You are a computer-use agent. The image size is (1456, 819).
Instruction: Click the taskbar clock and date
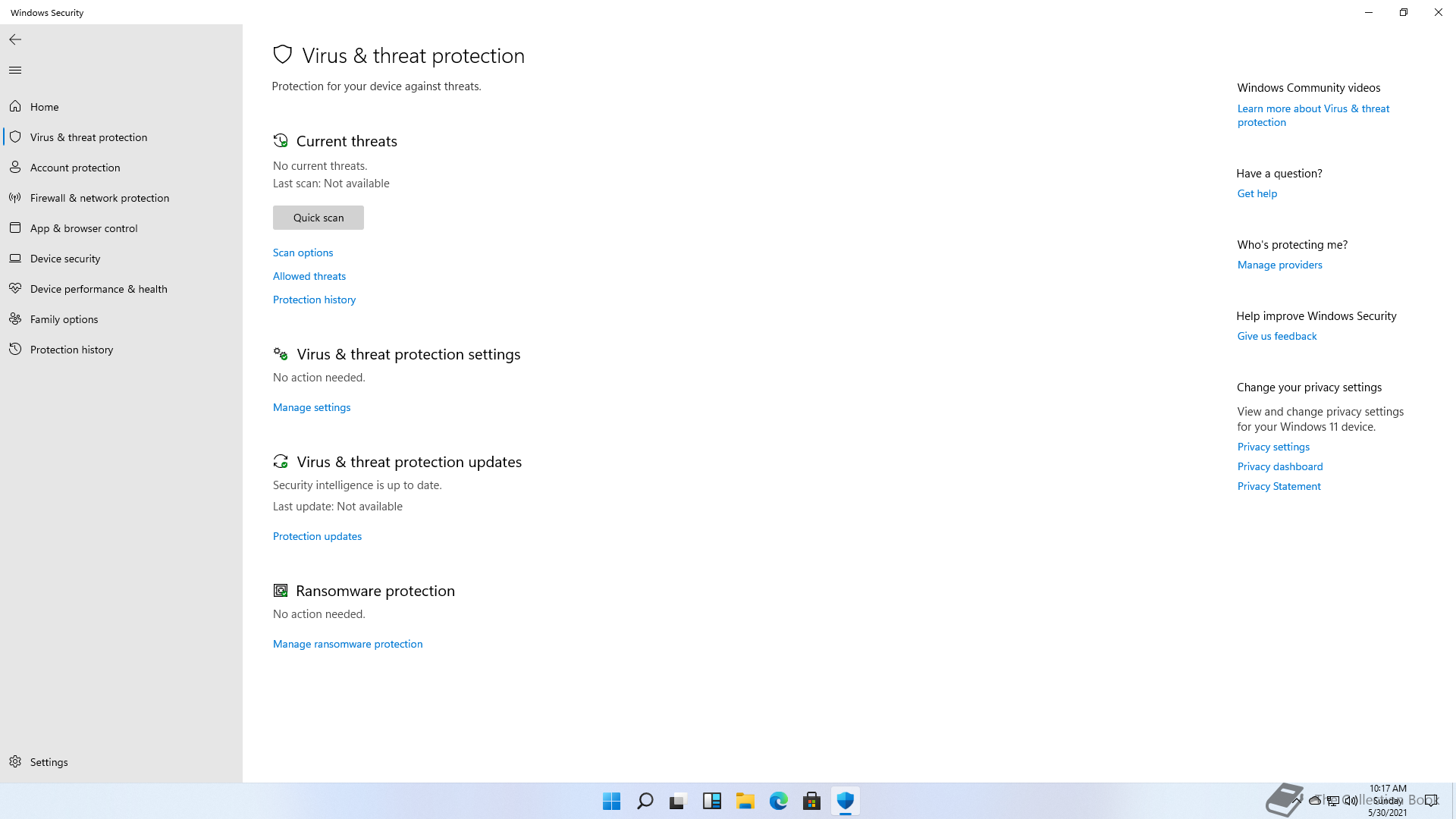point(1388,801)
